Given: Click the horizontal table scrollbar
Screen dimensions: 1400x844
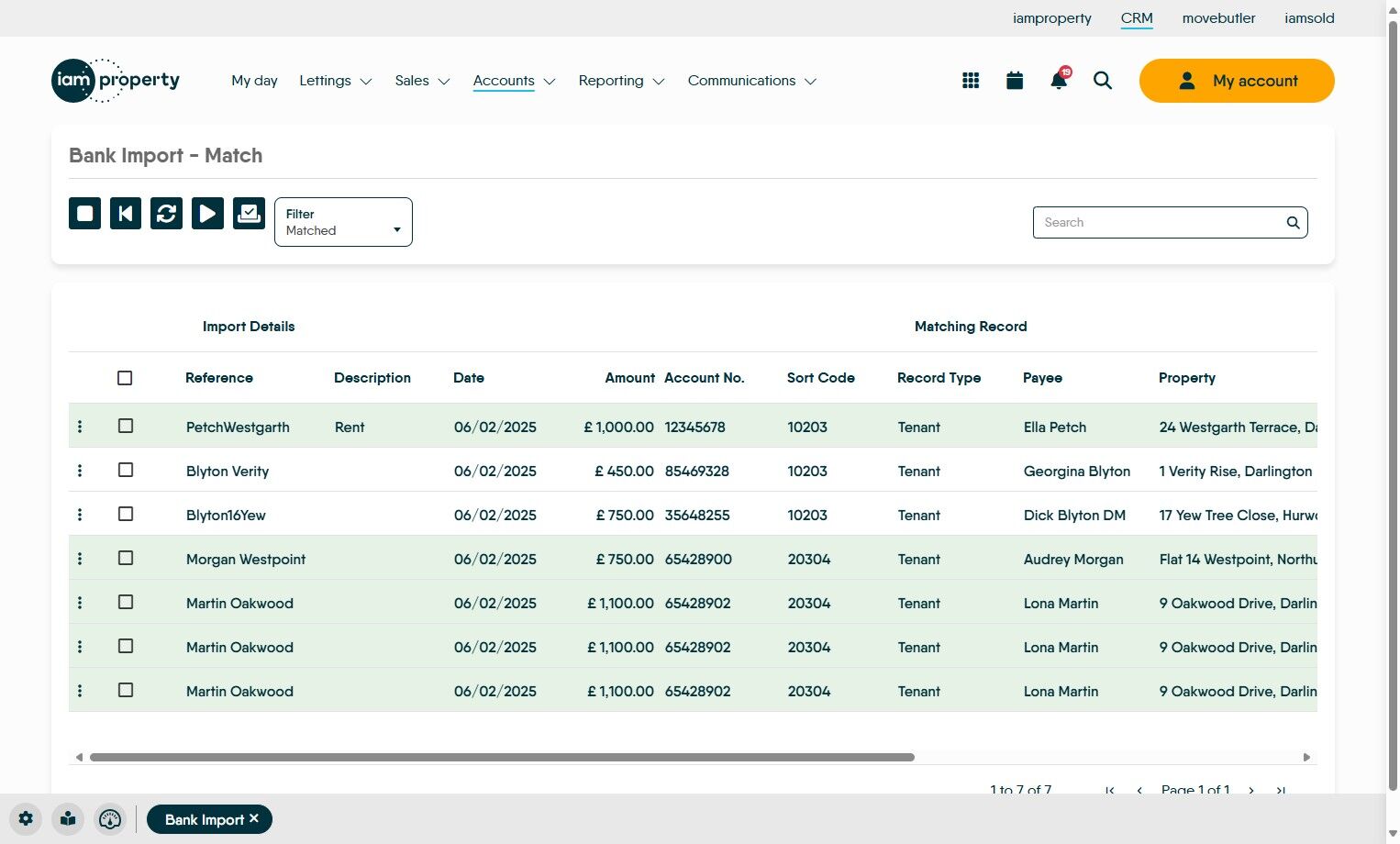Looking at the screenshot, I should coord(502,758).
